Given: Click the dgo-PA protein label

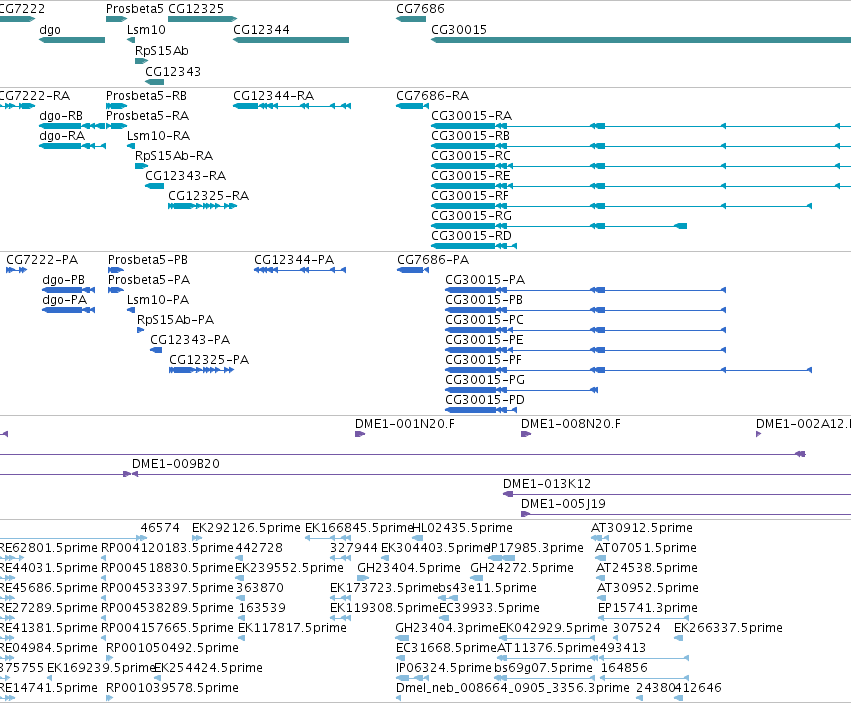Looking at the screenshot, I should pyautogui.click(x=65, y=300).
